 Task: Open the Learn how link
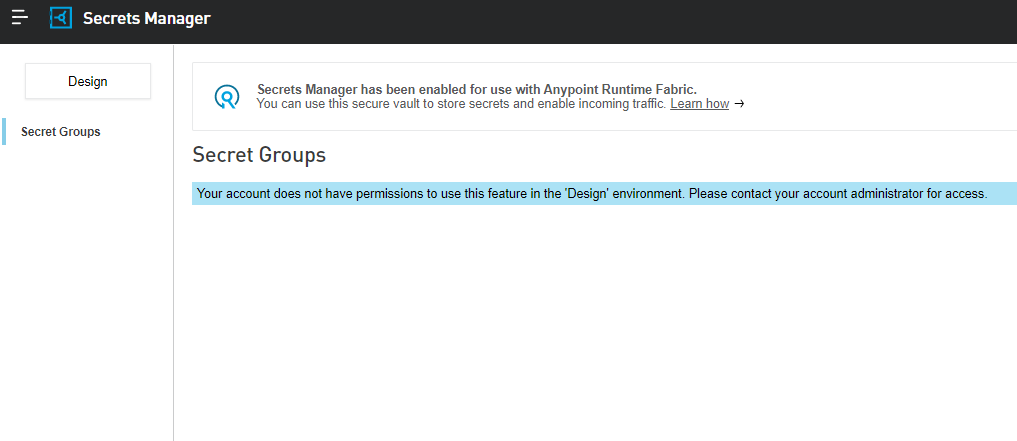pos(699,104)
